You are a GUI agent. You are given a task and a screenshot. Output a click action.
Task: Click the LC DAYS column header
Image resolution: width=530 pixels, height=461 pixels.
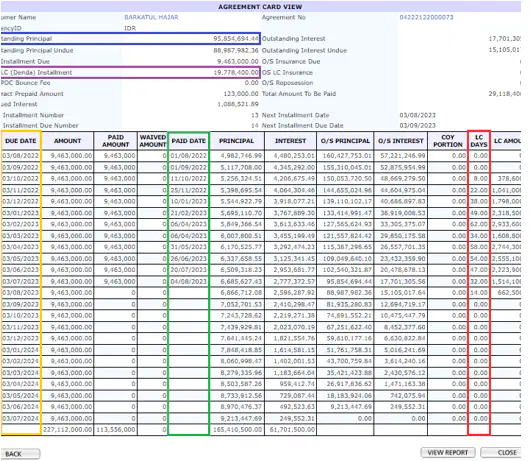479,141
